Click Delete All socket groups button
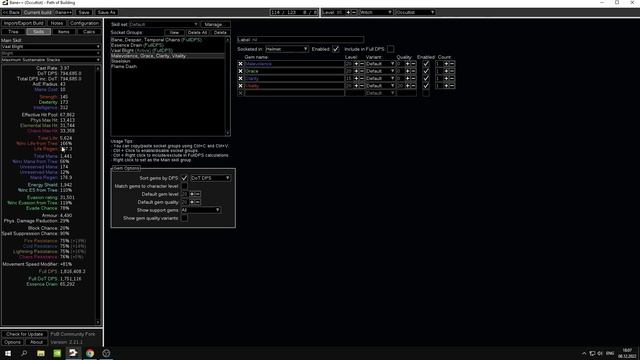This screenshot has height=360, width=640. (x=197, y=32)
